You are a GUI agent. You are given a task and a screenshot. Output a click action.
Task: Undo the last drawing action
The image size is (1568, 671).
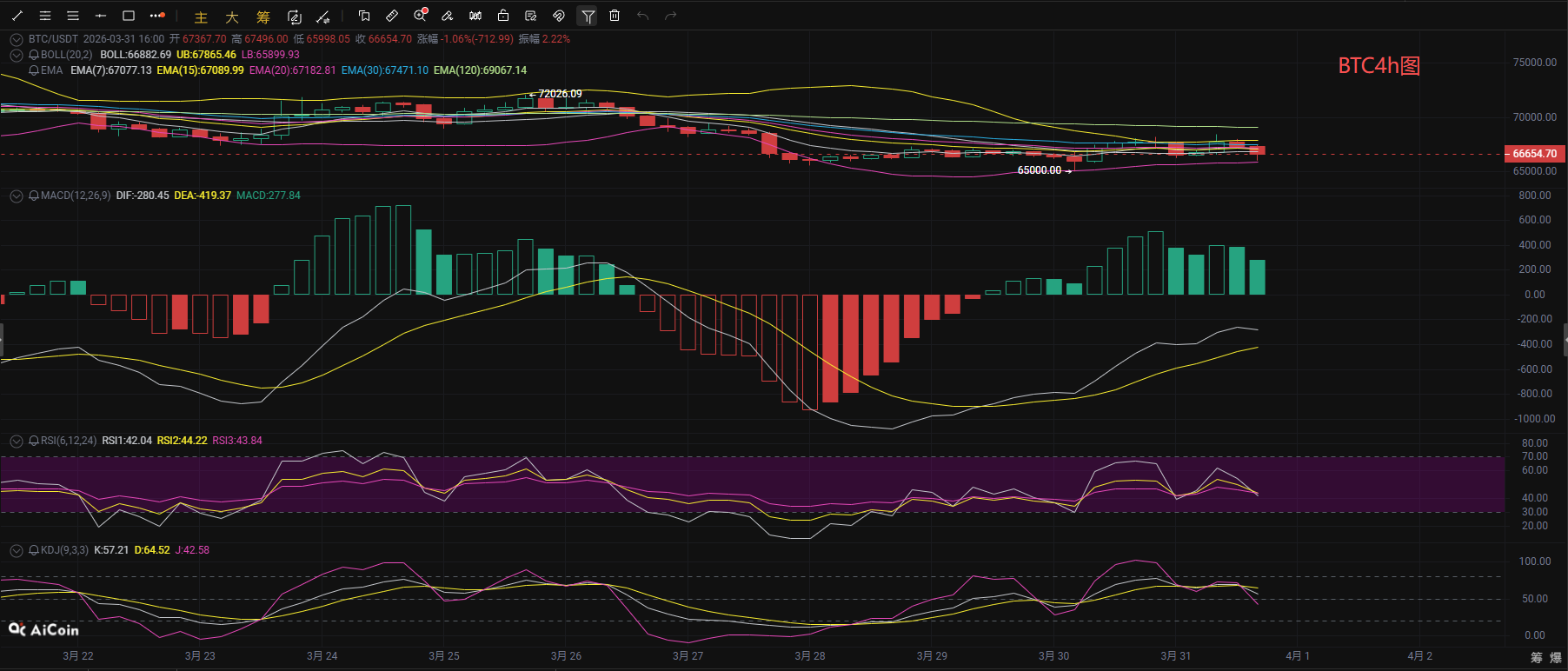click(x=642, y=16)
